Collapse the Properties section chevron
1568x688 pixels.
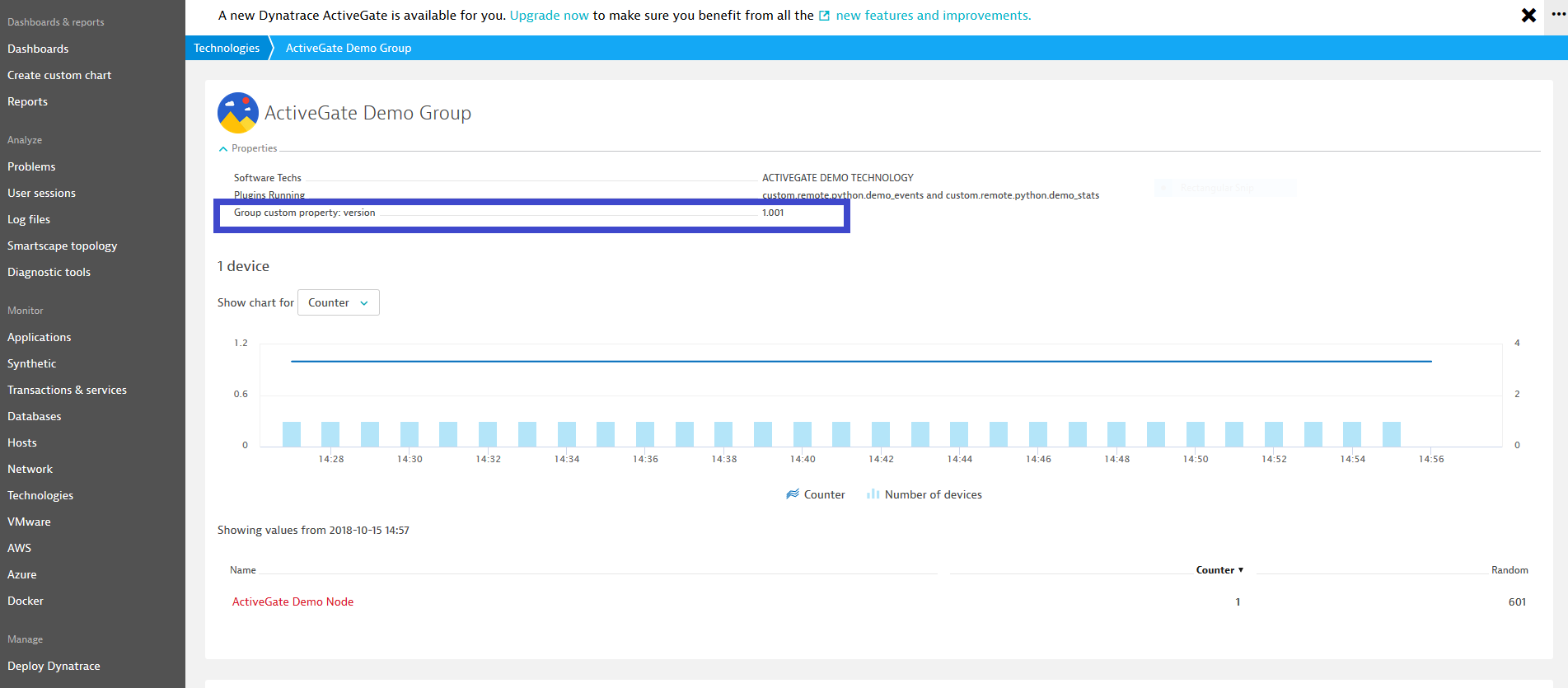(222, 149)
